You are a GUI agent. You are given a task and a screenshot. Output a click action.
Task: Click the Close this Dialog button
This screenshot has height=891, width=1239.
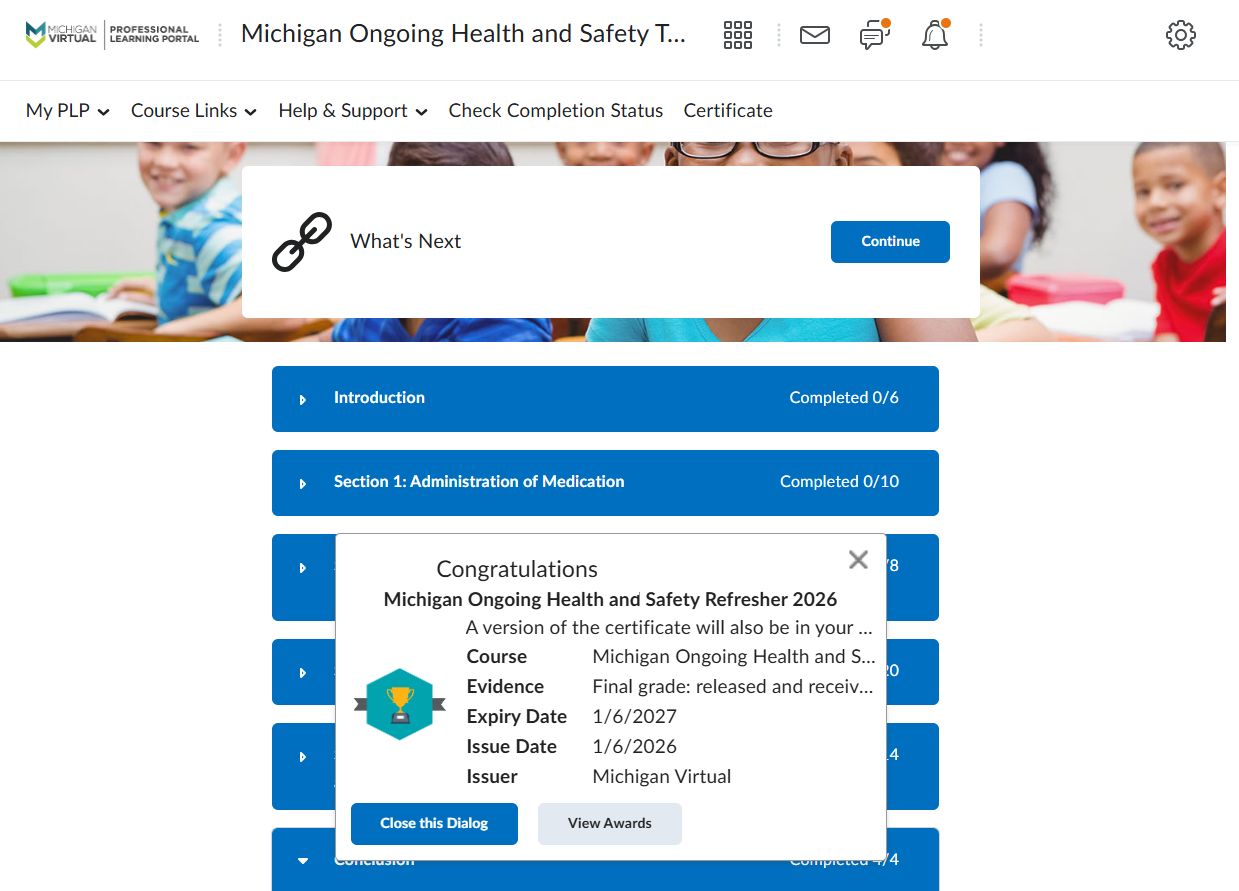coord(434,824)
